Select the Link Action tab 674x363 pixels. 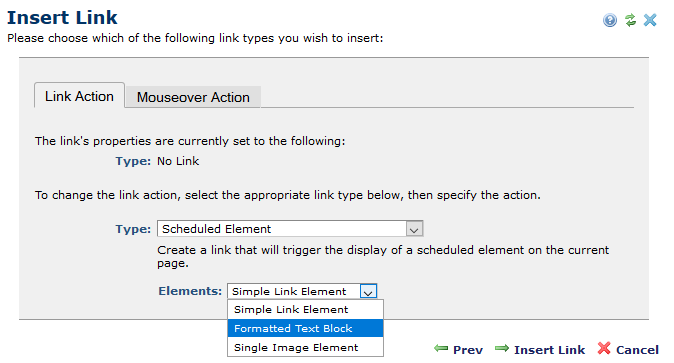pyautogui.click(x=80, y=96)
